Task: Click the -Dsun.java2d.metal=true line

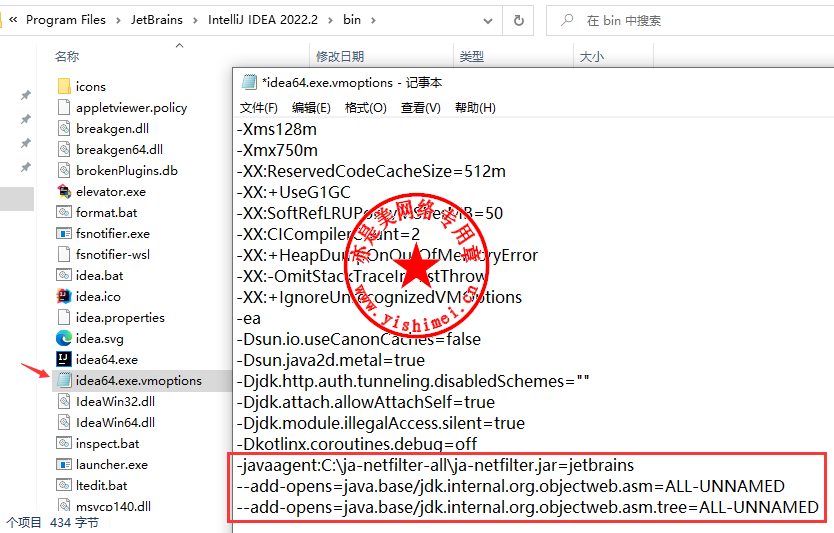Action: (331, 360)
